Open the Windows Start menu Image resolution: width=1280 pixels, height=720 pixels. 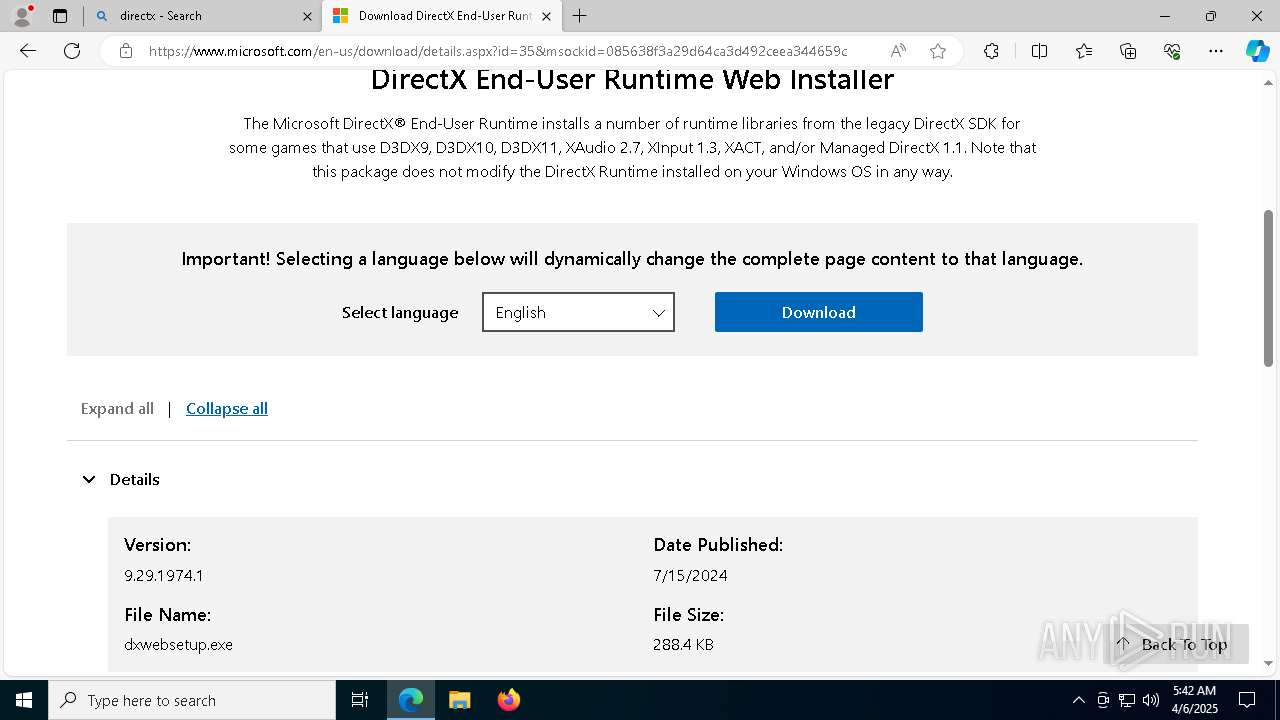[24, 700]
